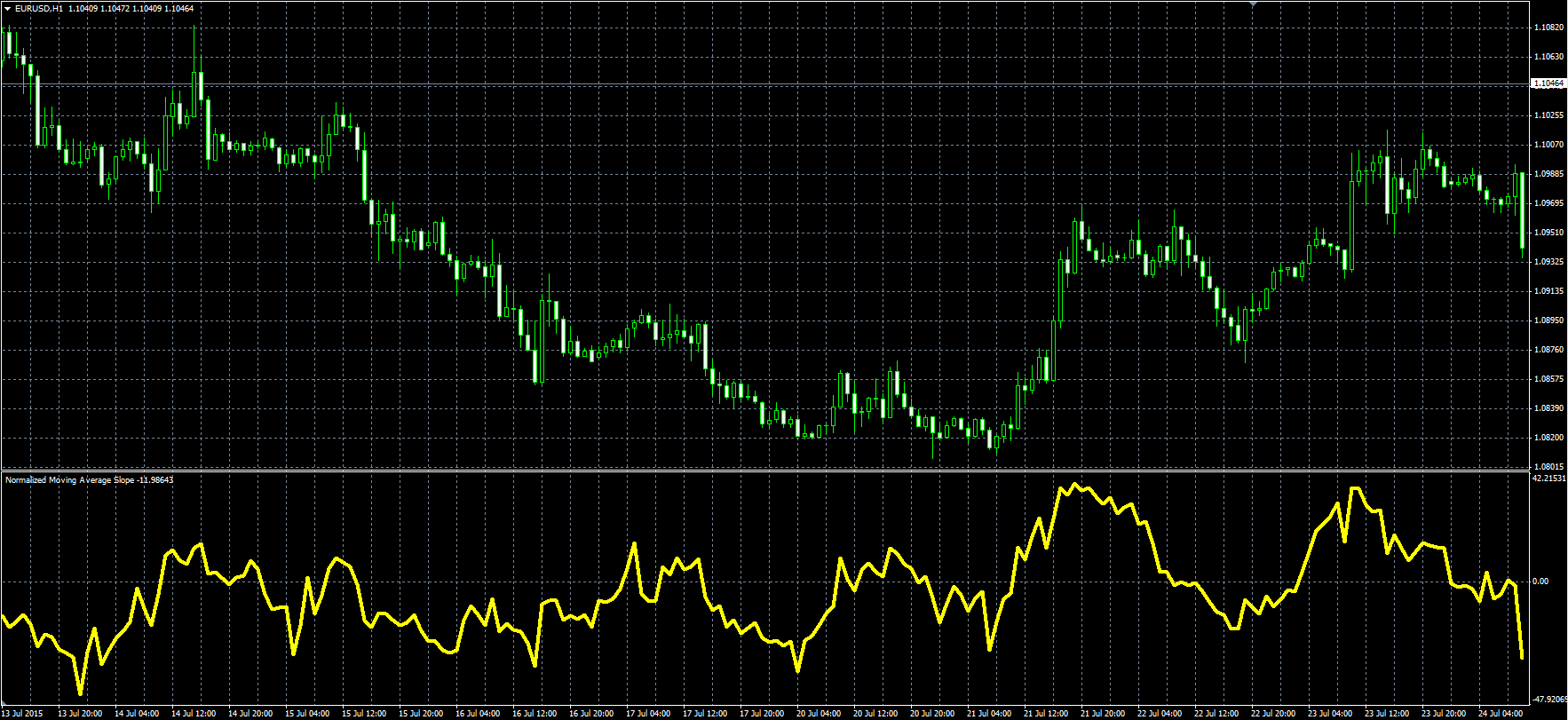
Task: Click the 17 Jul 20:00 time label
Action: (x=762, y=714)
